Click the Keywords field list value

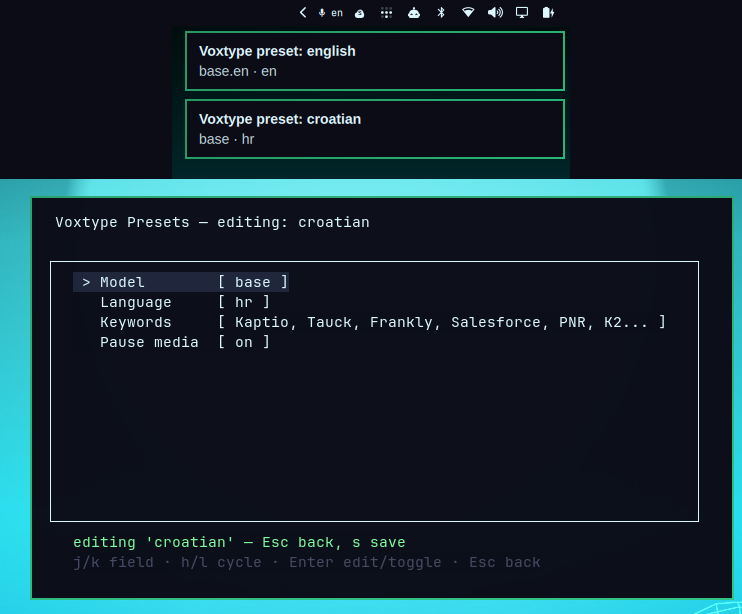point(442,322)
